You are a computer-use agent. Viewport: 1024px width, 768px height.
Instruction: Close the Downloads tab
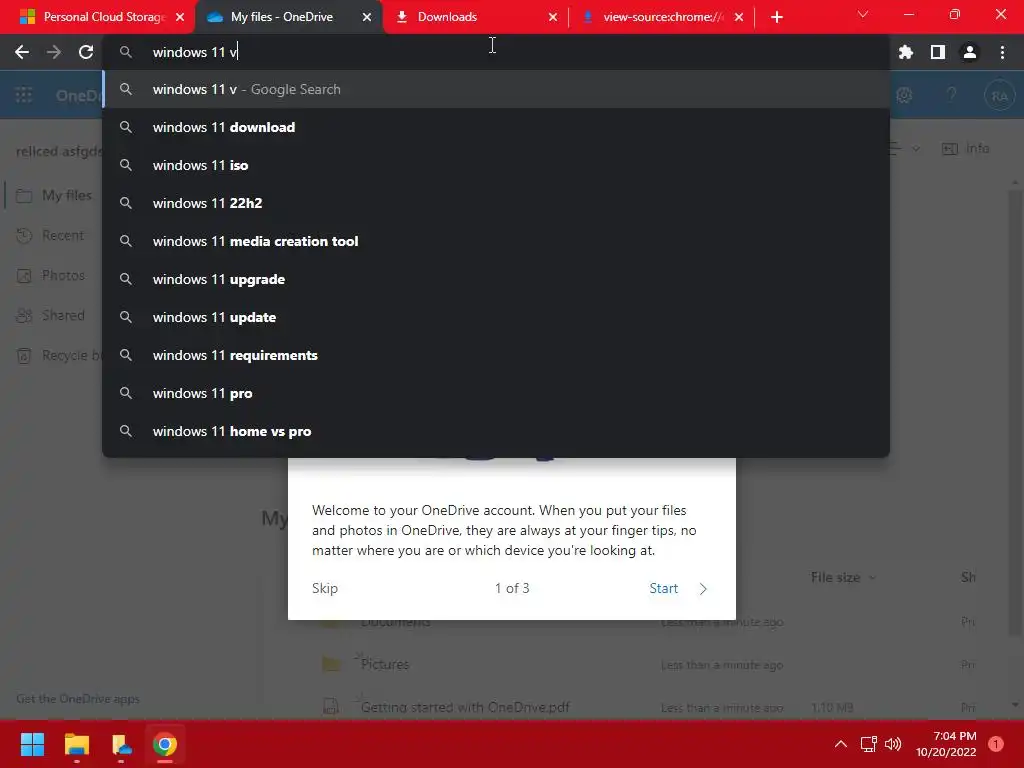[553, 17]
